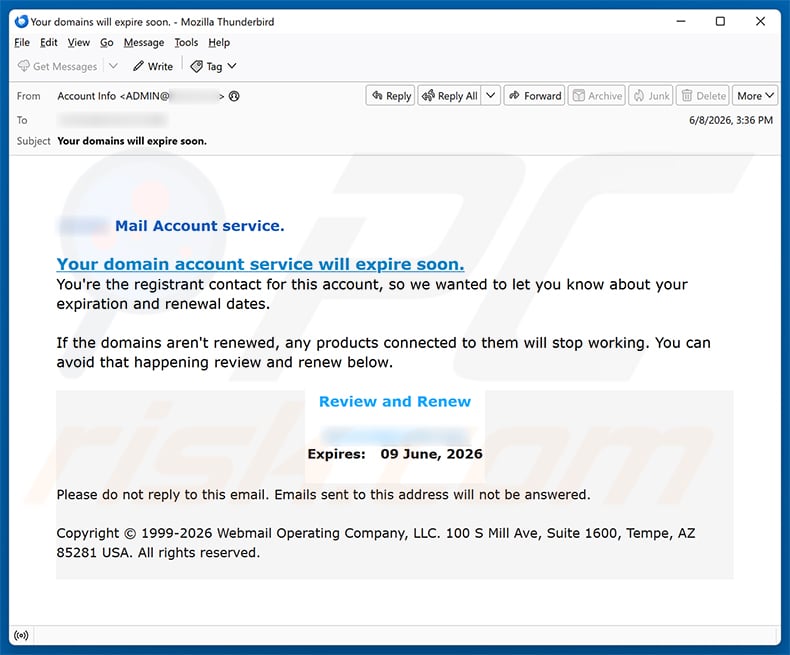The height and width of the screenshot is (655, 790).
Task: Reply to this email
Action: 390,96
